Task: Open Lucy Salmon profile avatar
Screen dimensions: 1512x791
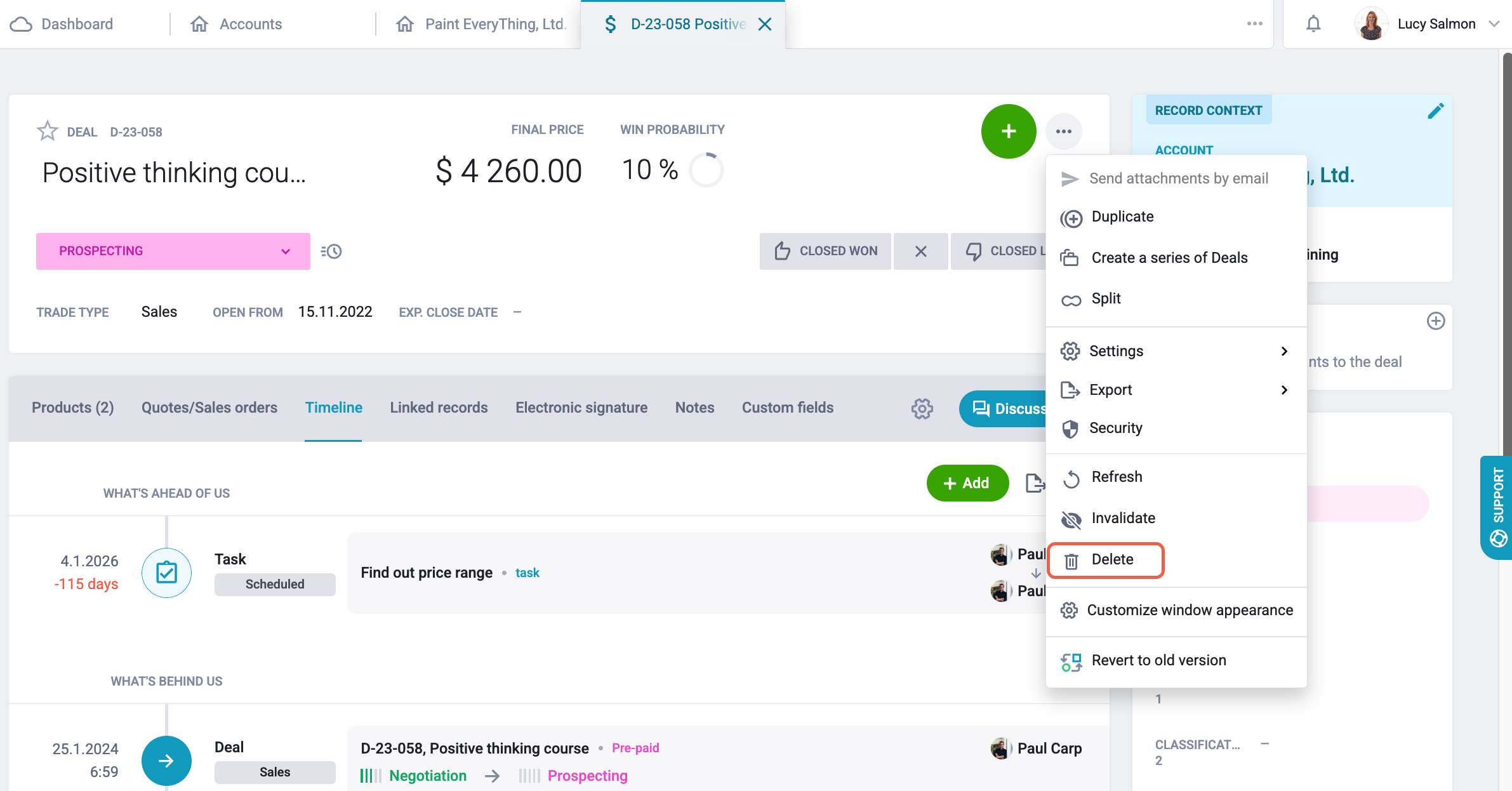Action: click(1370, 24)
